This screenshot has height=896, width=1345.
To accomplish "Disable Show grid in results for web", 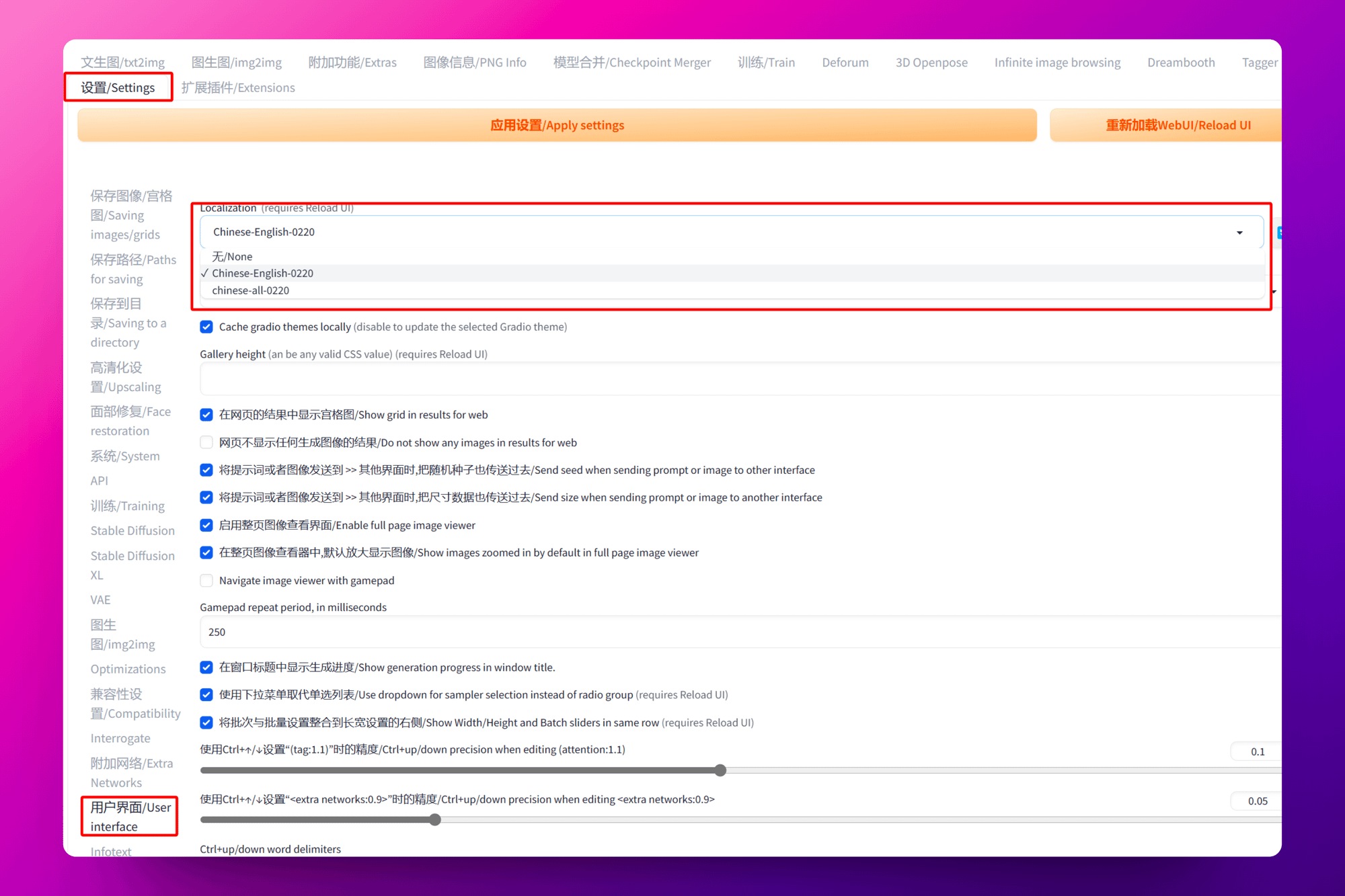I will [206, 415].
